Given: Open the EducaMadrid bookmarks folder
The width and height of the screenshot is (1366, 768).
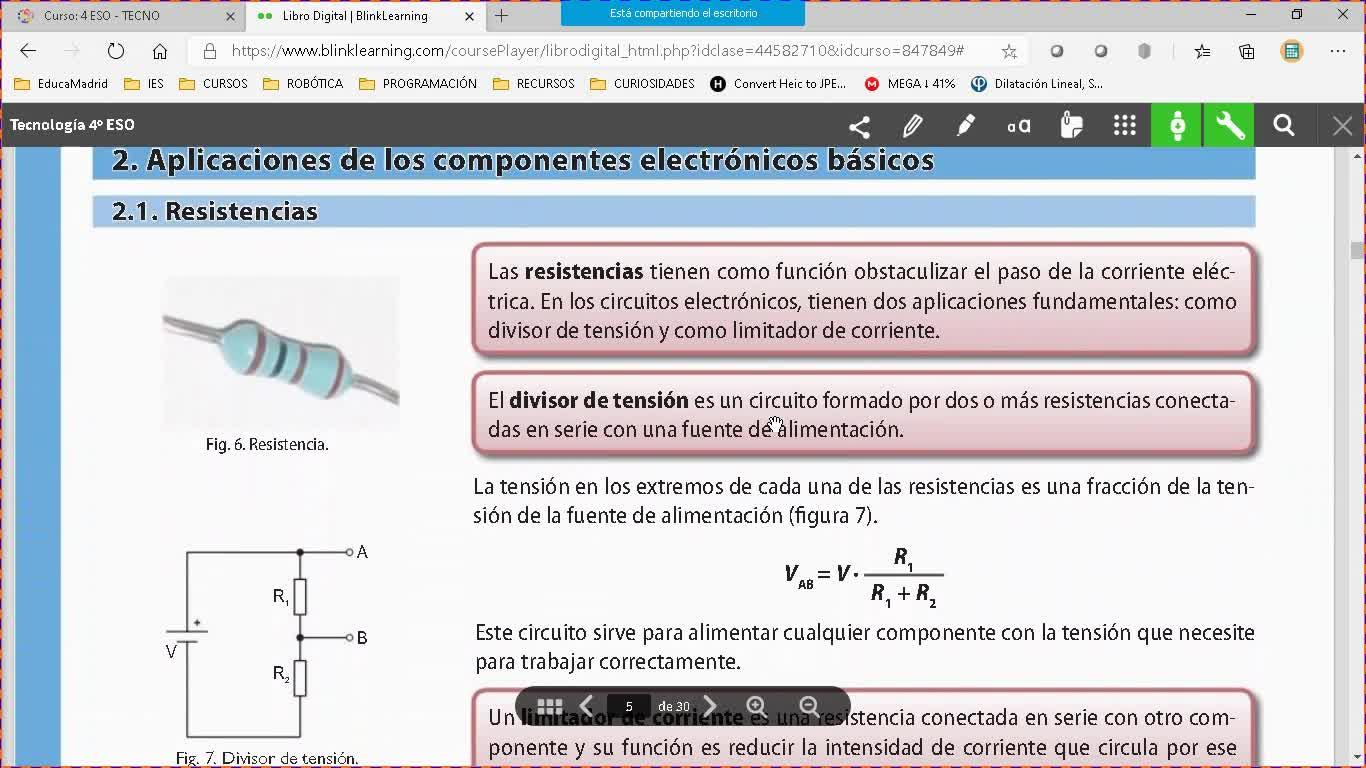Looking at the screenshot, I should [x=61, y=84].
